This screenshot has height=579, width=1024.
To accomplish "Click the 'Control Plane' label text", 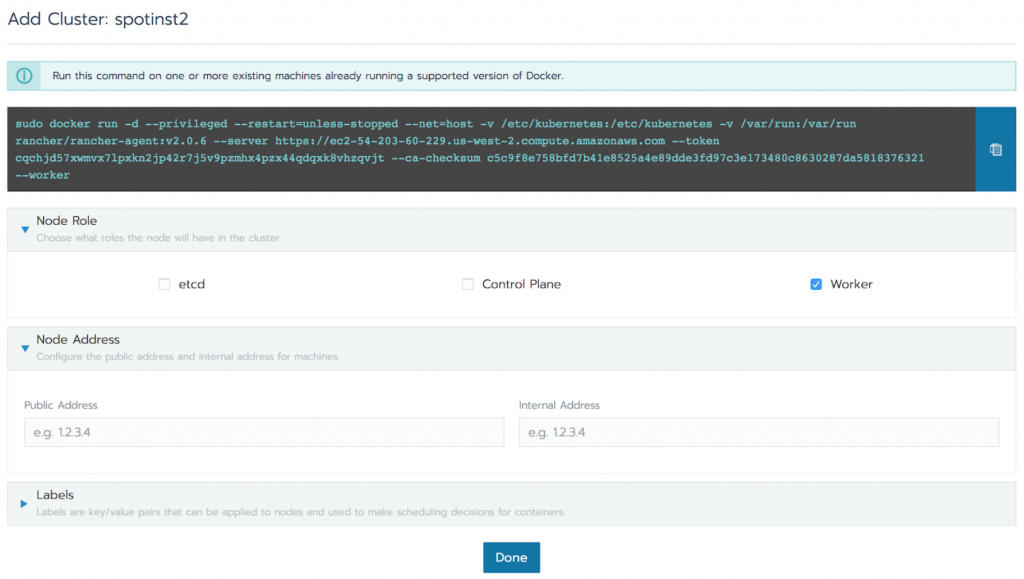I will coord(521,285).
